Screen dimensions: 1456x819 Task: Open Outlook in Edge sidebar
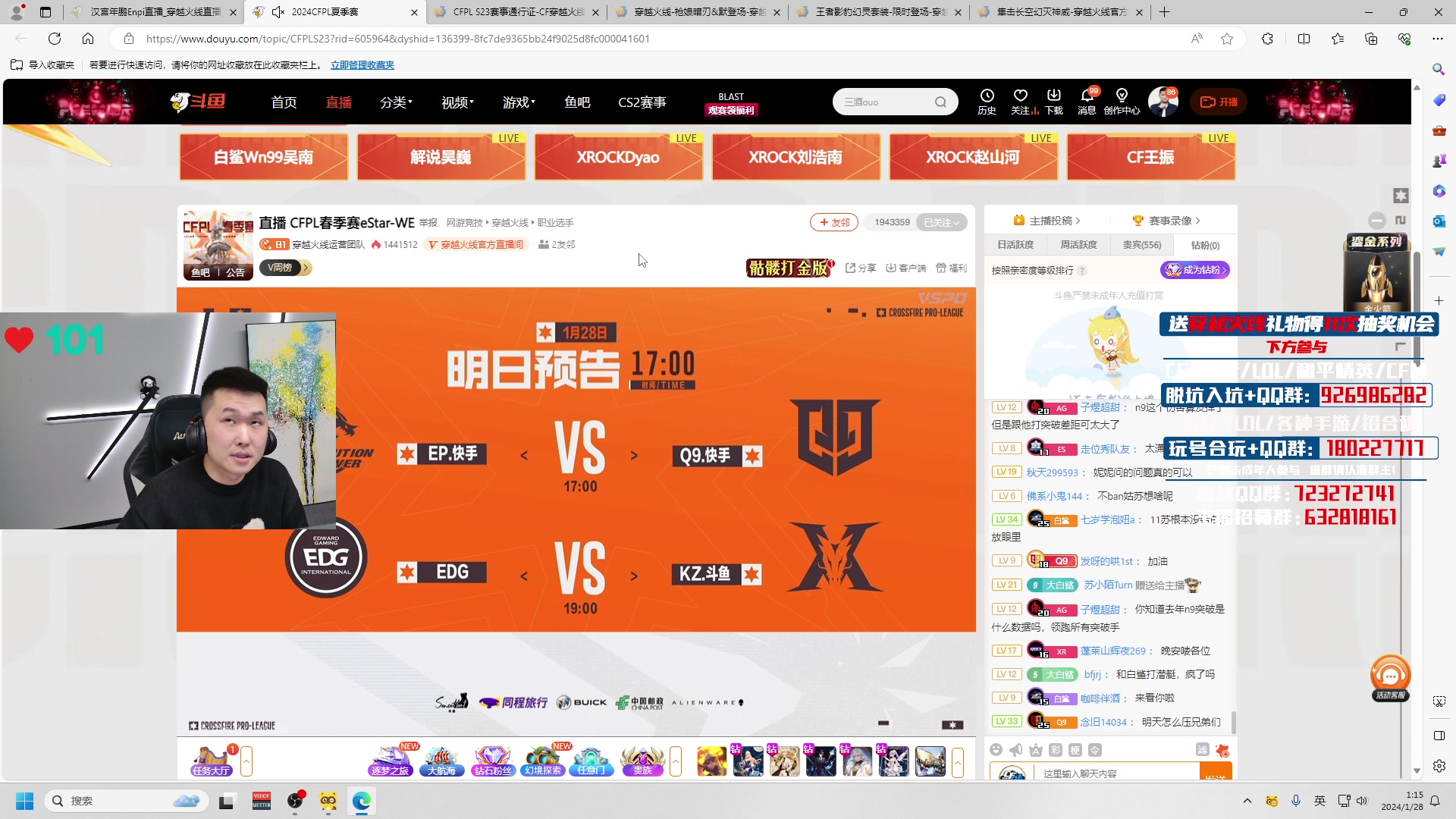pos(1439,221)
